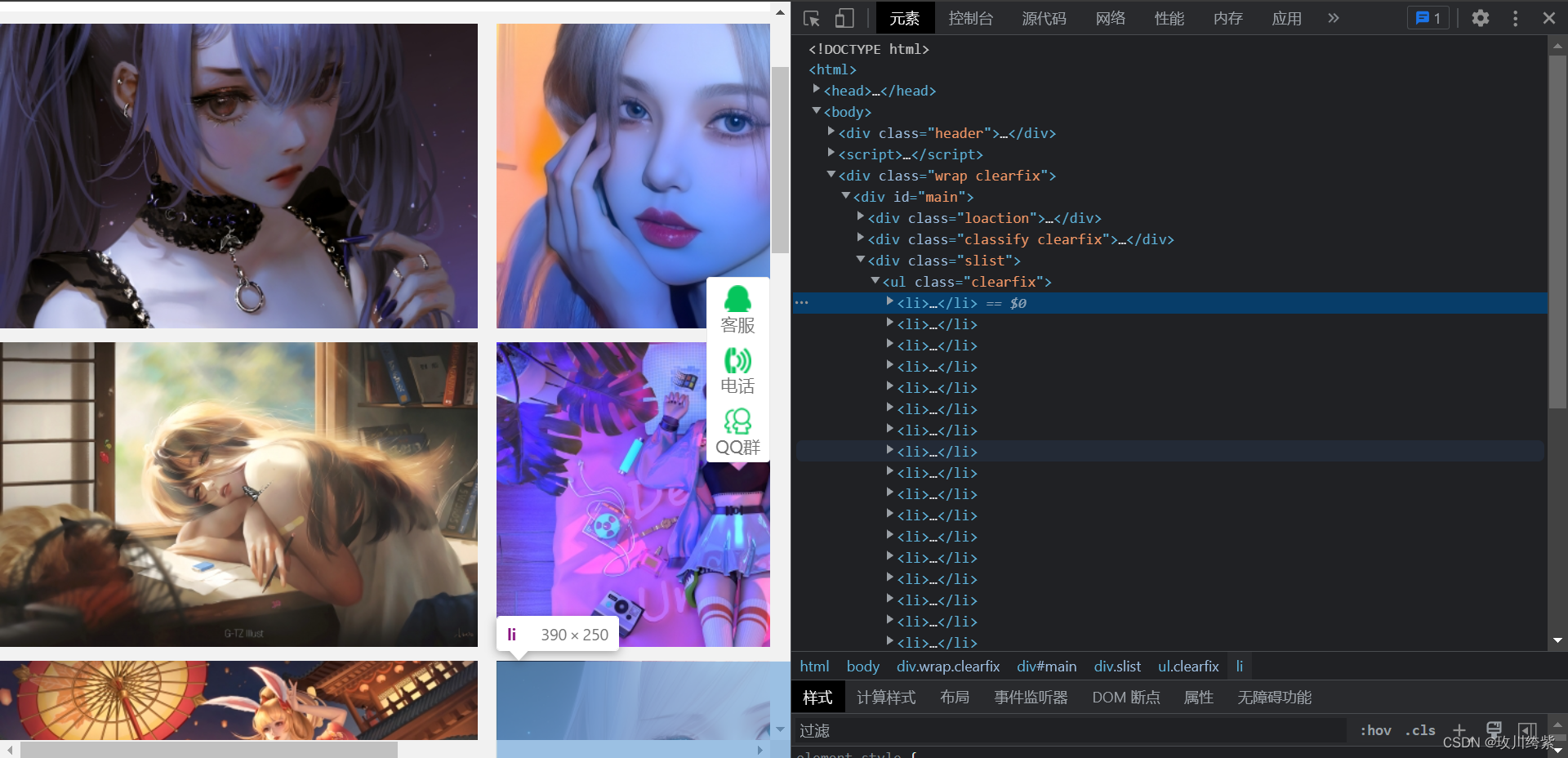Open the 源代码 Sources tab
1568x758 pixels.
[x=1045, y=18]
